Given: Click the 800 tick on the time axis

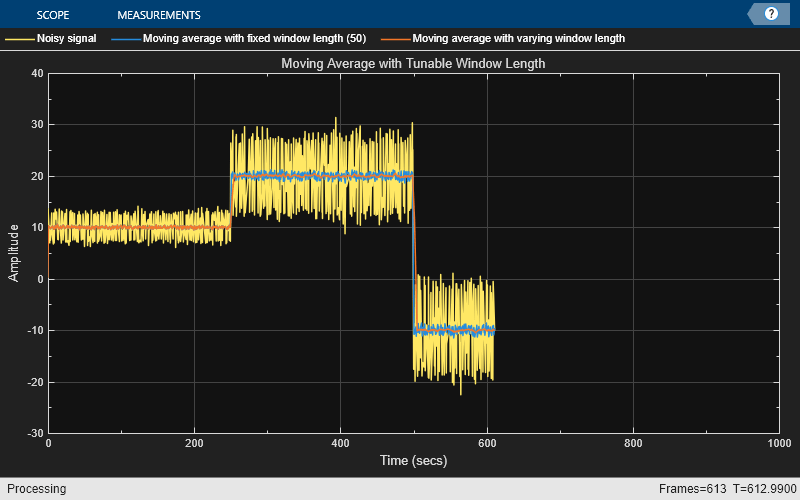Looking at the screenshot, I should click(x=632, y=443).
